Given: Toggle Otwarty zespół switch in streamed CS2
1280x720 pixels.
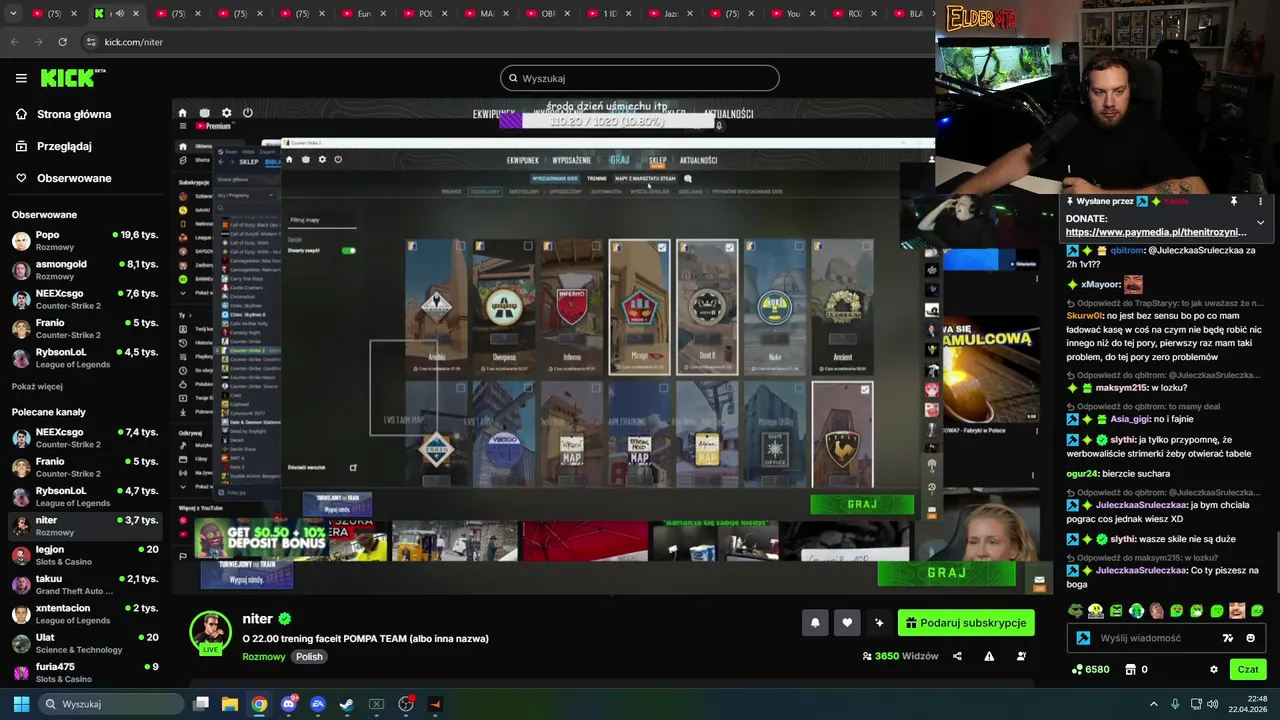Looking at the screenshot, I should click(348, 250).
